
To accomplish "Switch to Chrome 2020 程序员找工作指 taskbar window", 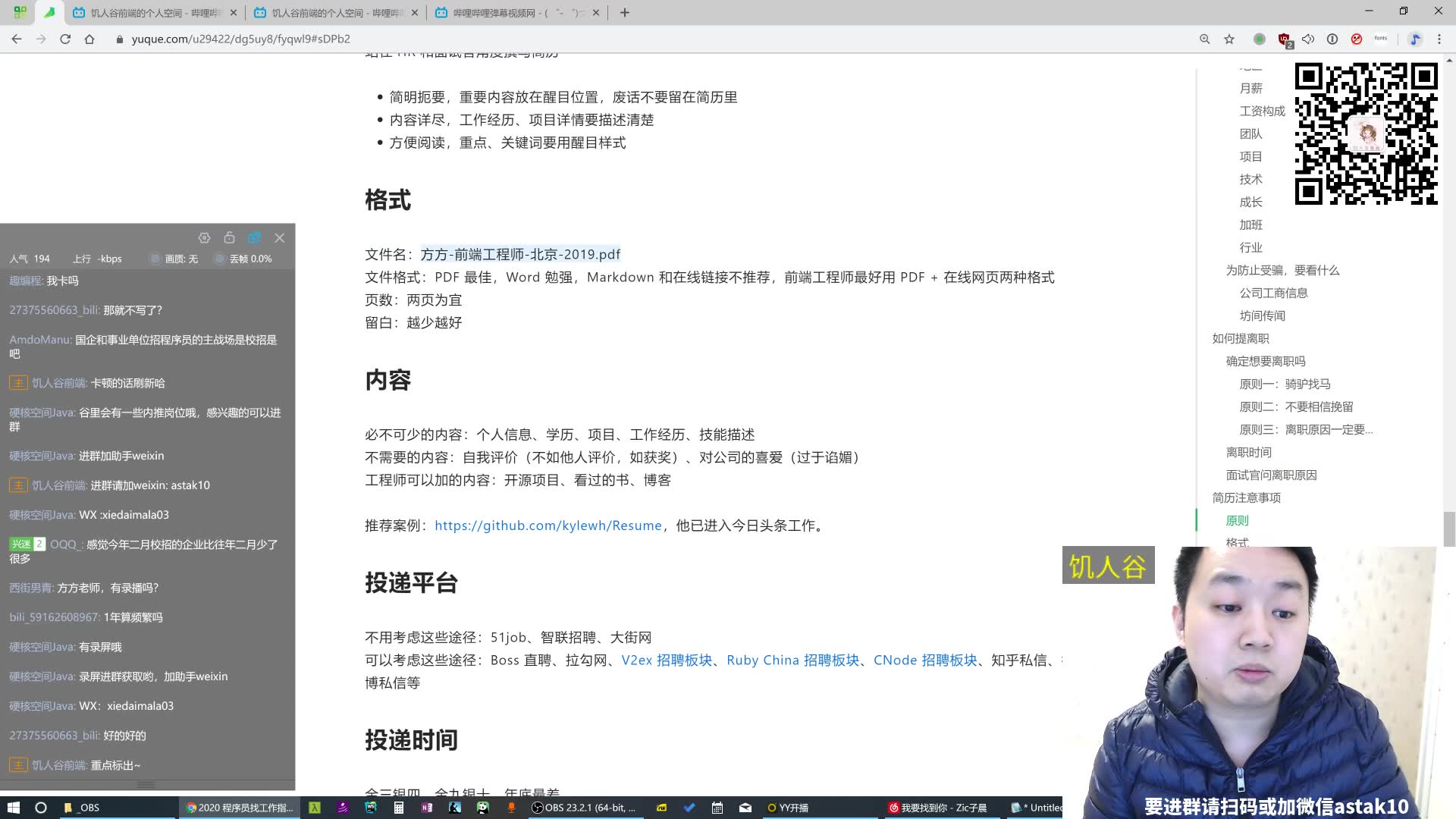I will (240, 808).
